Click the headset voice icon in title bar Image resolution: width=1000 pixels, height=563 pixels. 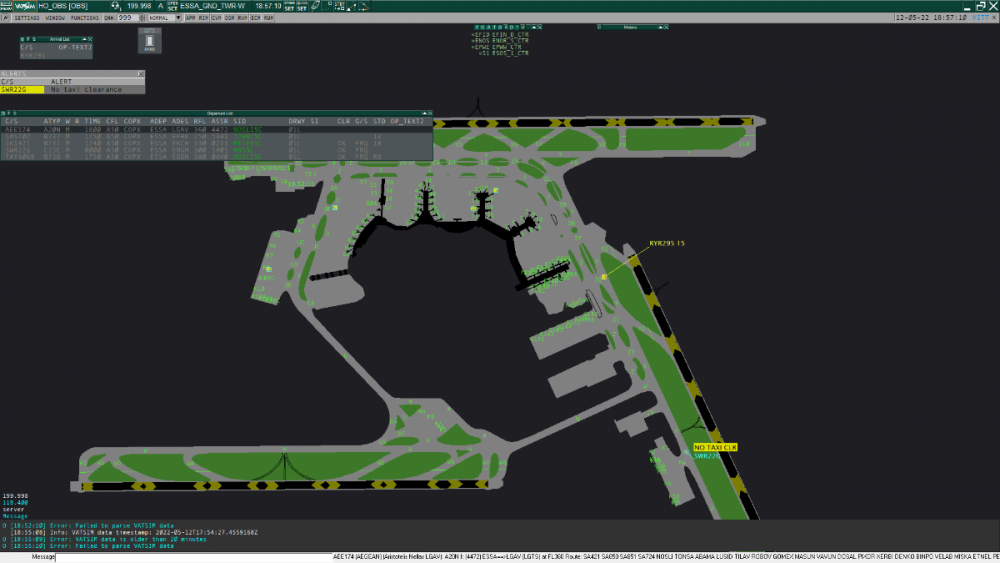click(x=115, y=5)
